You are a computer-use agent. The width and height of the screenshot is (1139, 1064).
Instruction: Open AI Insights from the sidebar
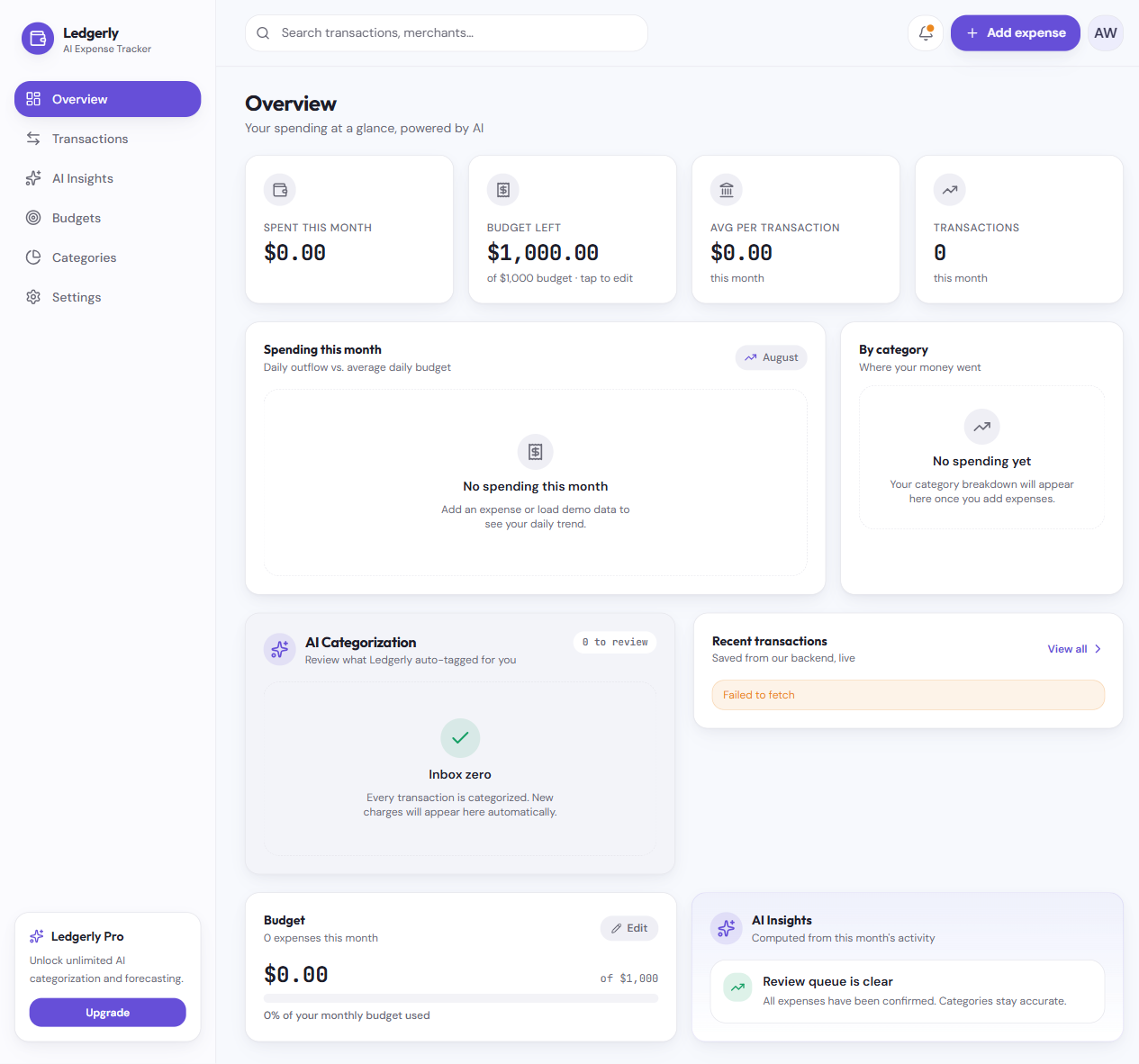pyautogui.click(x=108, y=178)
